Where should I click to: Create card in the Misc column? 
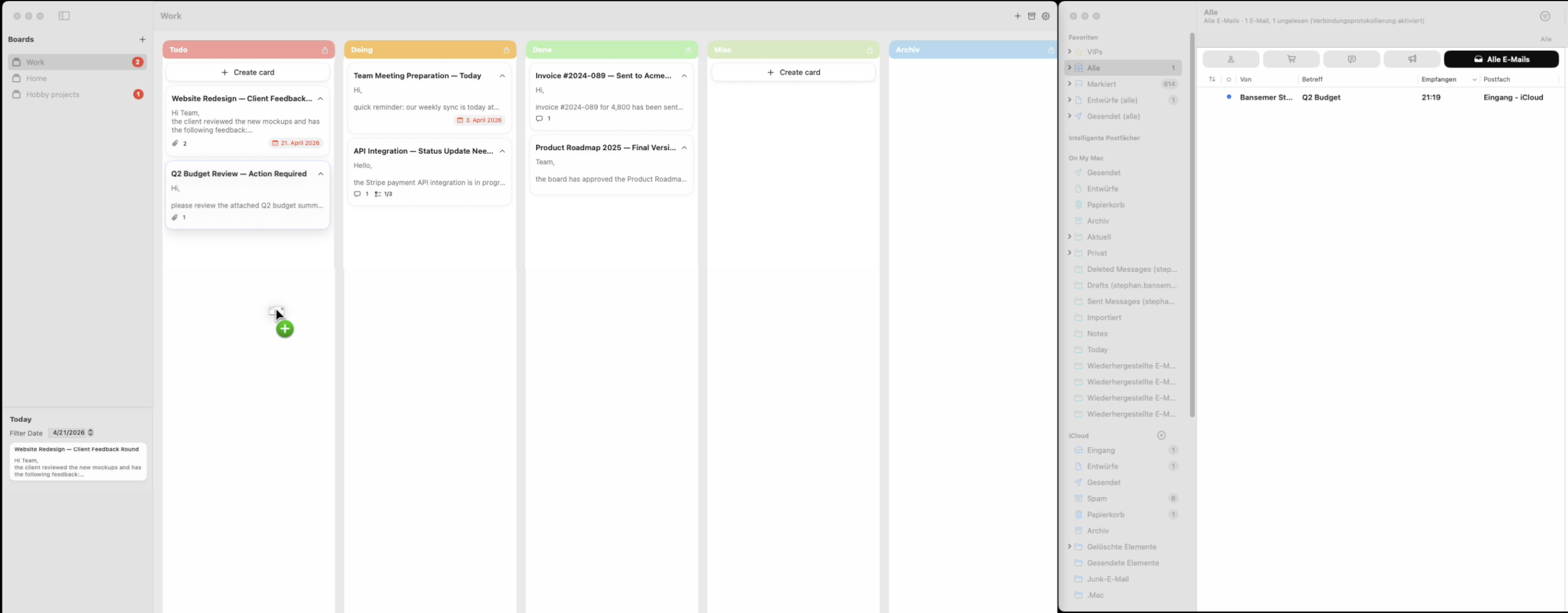[x=793, y=72]
